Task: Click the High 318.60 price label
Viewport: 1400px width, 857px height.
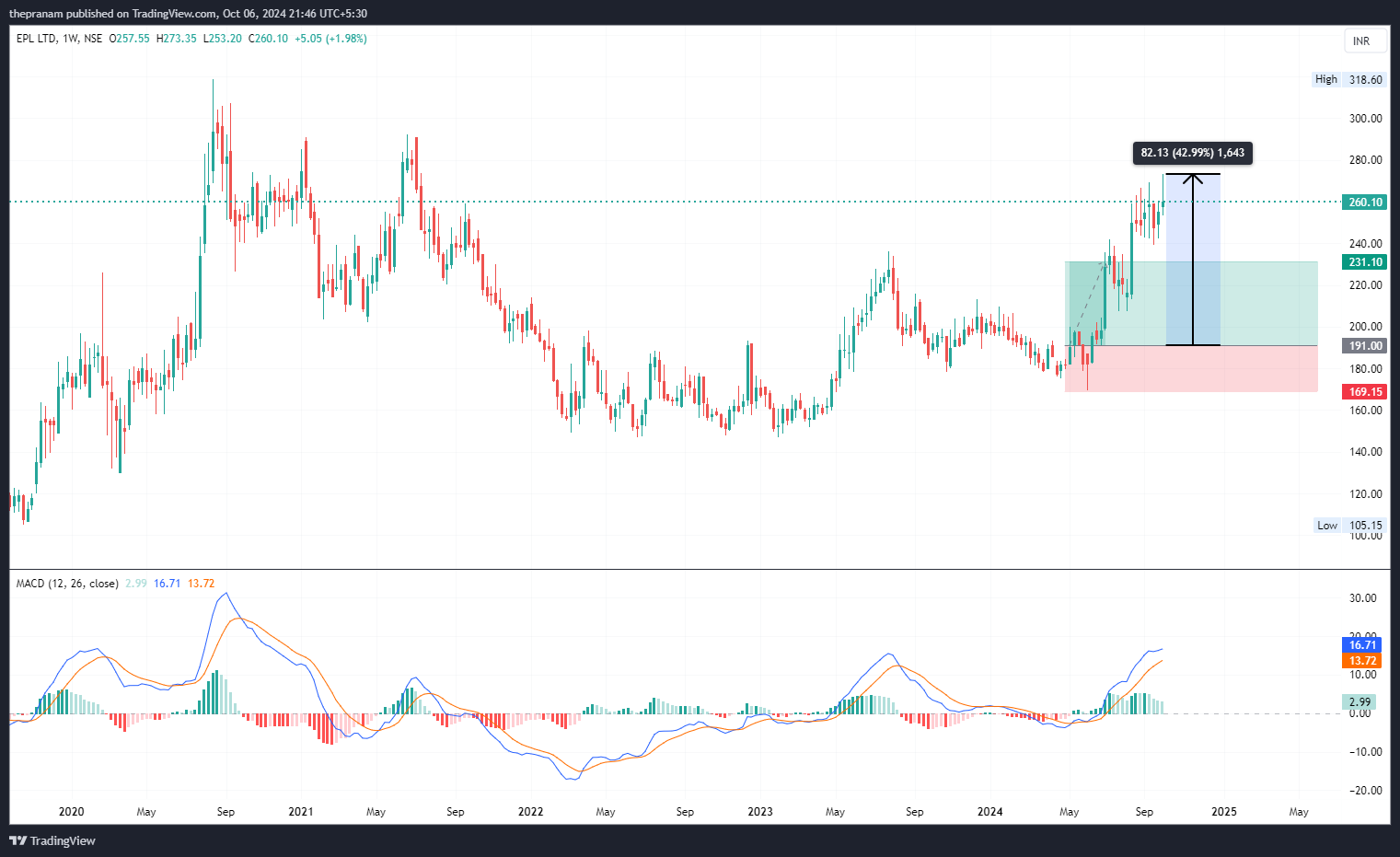Action: (1348, 79)
